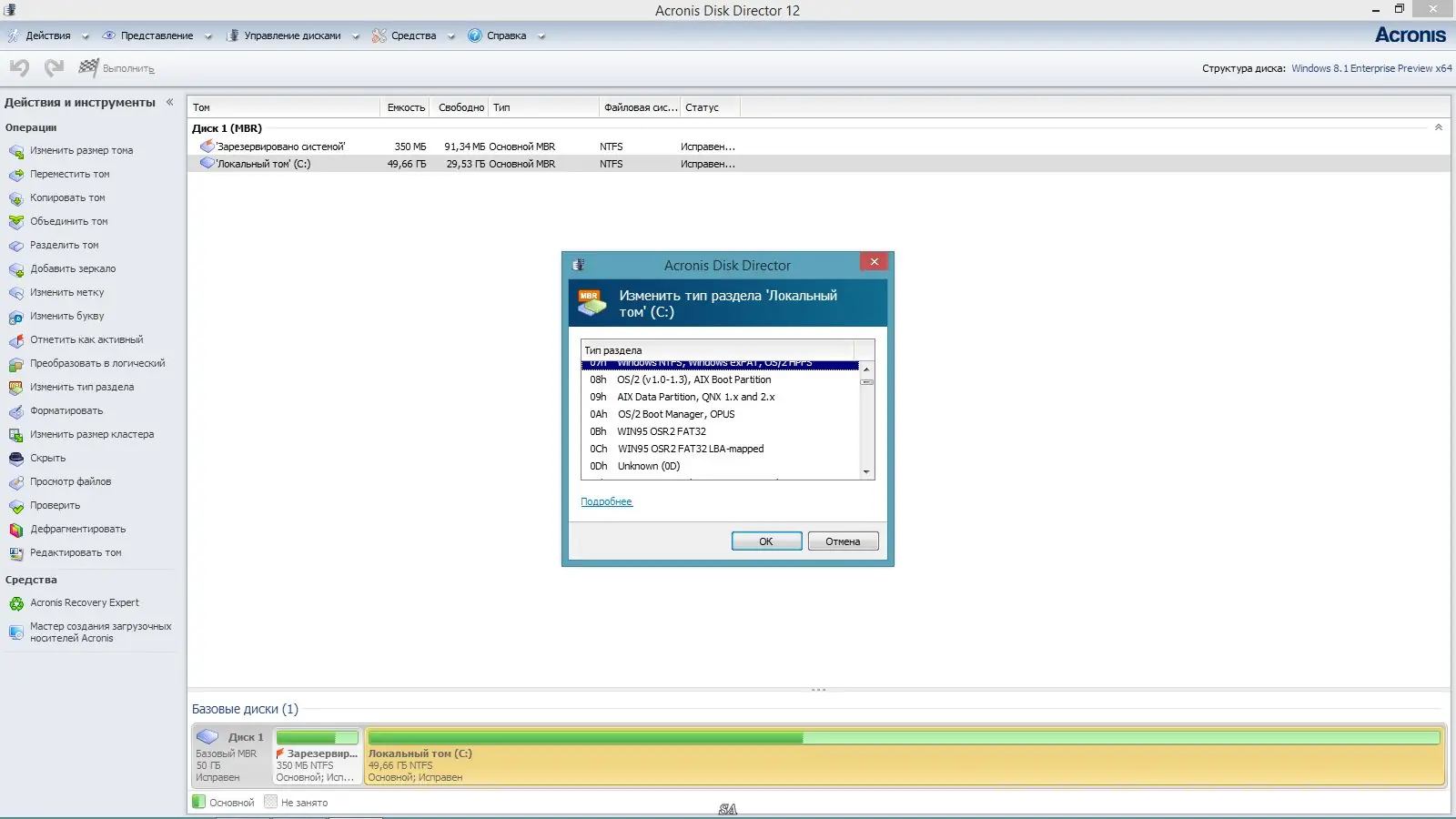Select WIN95 OSR2 FAT32 partition type
Image resolution: width=1456 pixels, height=819 pixels.
pos(662,431)
